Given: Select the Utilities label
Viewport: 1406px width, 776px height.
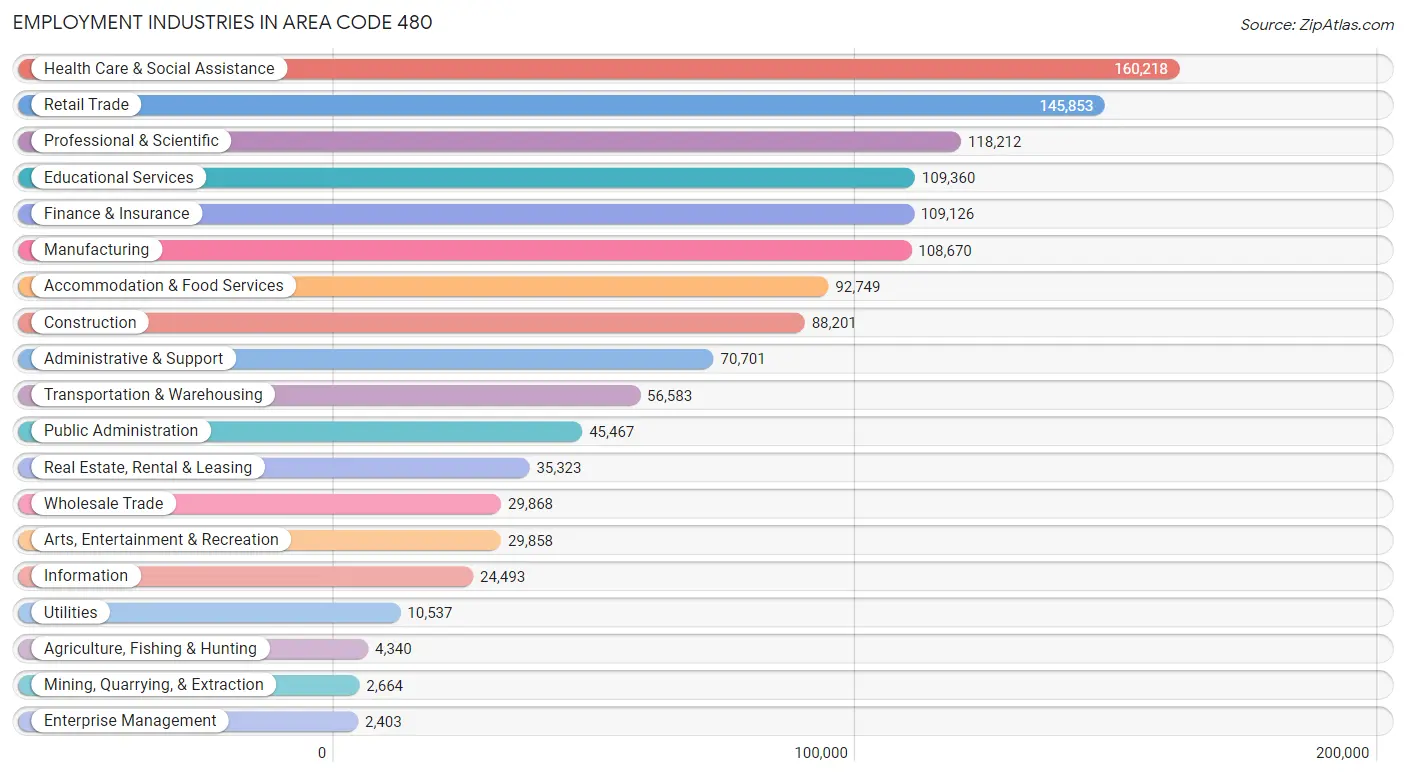Looking at the screenshot, I should coord(71,612).
